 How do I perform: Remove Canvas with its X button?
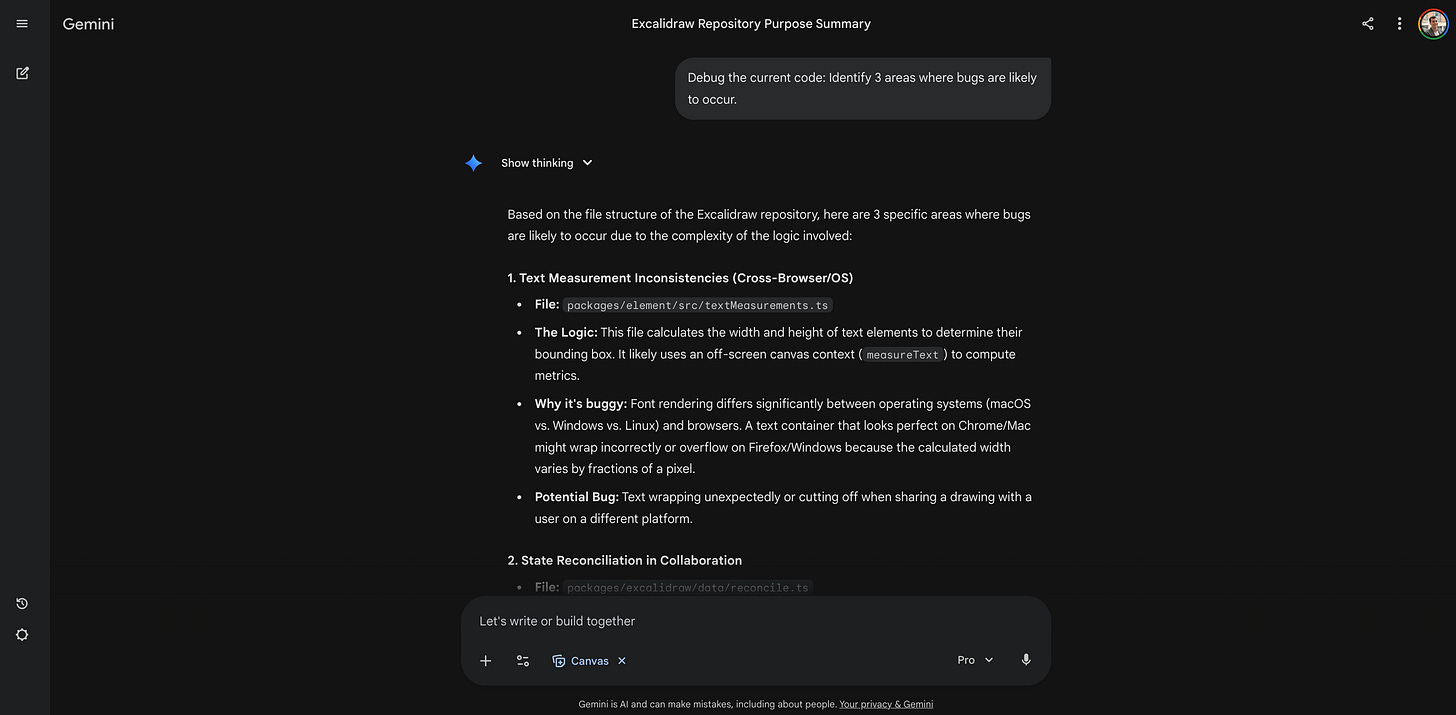[621, 660]
